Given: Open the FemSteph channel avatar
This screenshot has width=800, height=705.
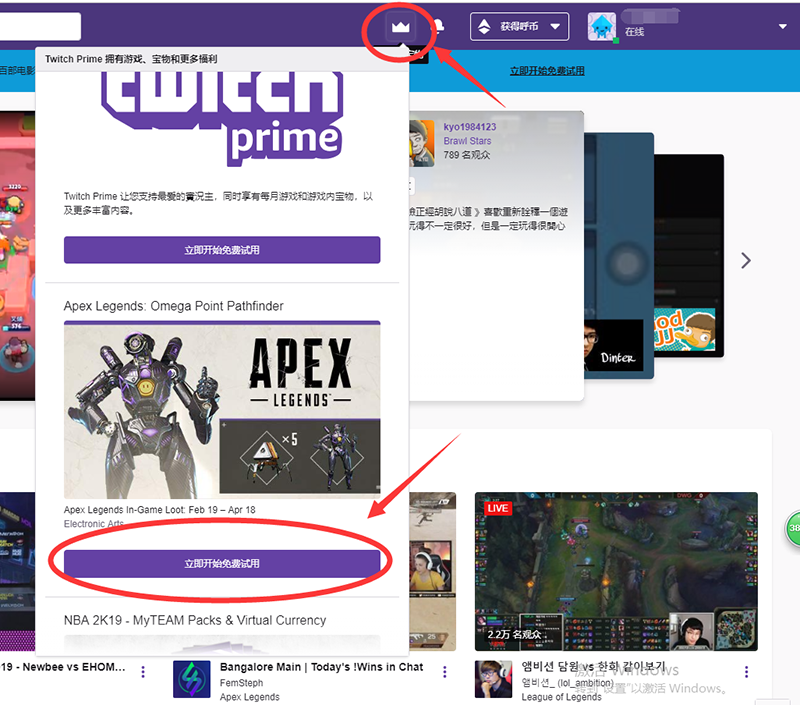Looking at the screenshot, I should (191, 679).
